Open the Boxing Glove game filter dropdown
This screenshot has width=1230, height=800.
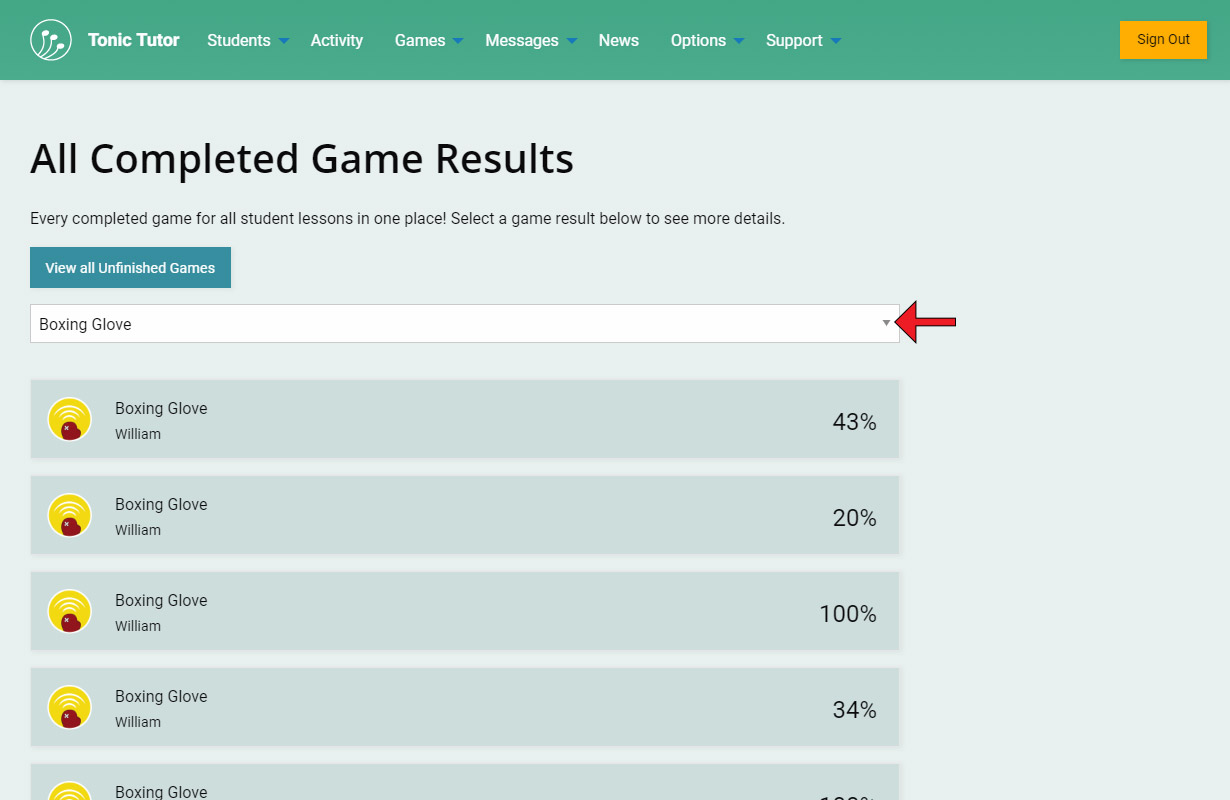tap(464, 324)
